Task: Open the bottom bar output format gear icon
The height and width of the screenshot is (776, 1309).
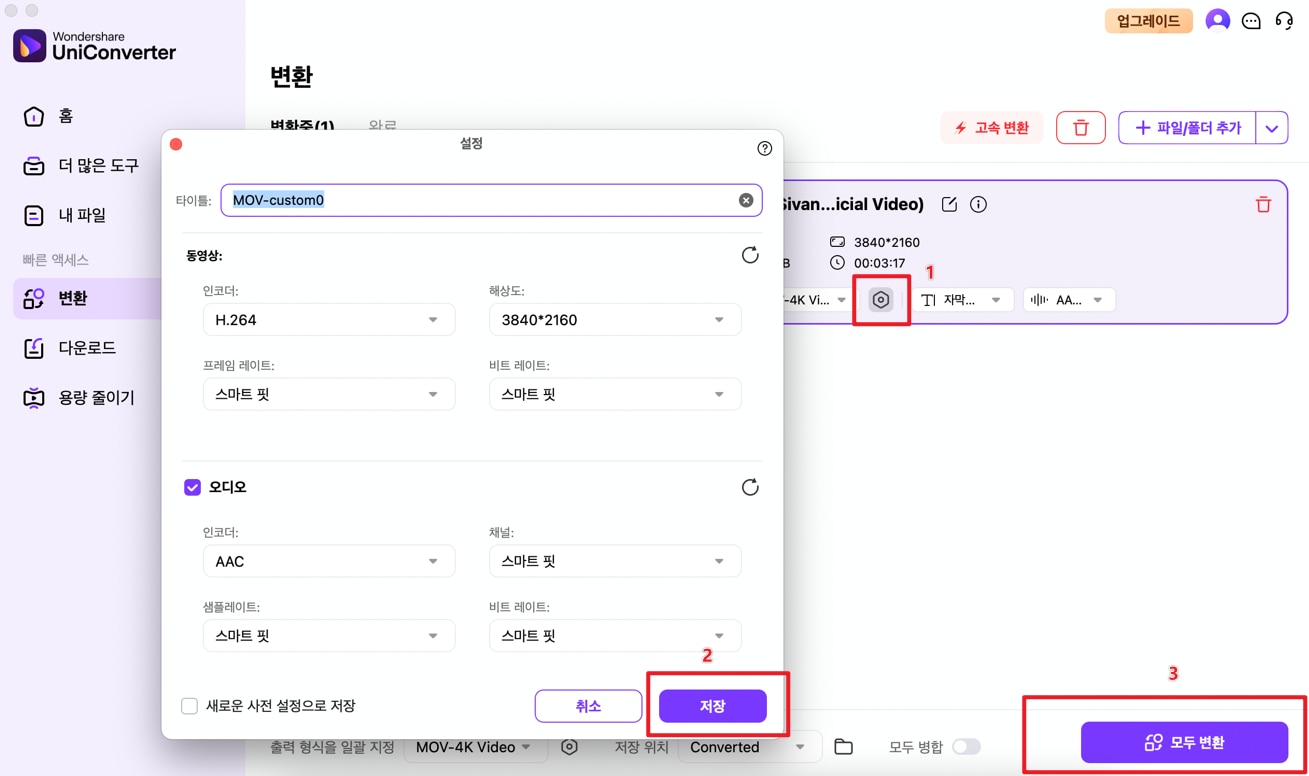Action: point(569,747)
